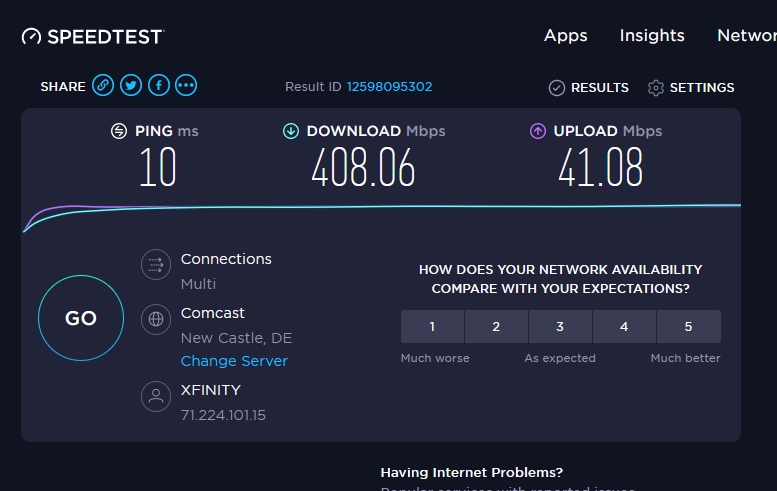777x491 pixels.
Task: Choose rating 2 in survey
Action: (496, 327)
